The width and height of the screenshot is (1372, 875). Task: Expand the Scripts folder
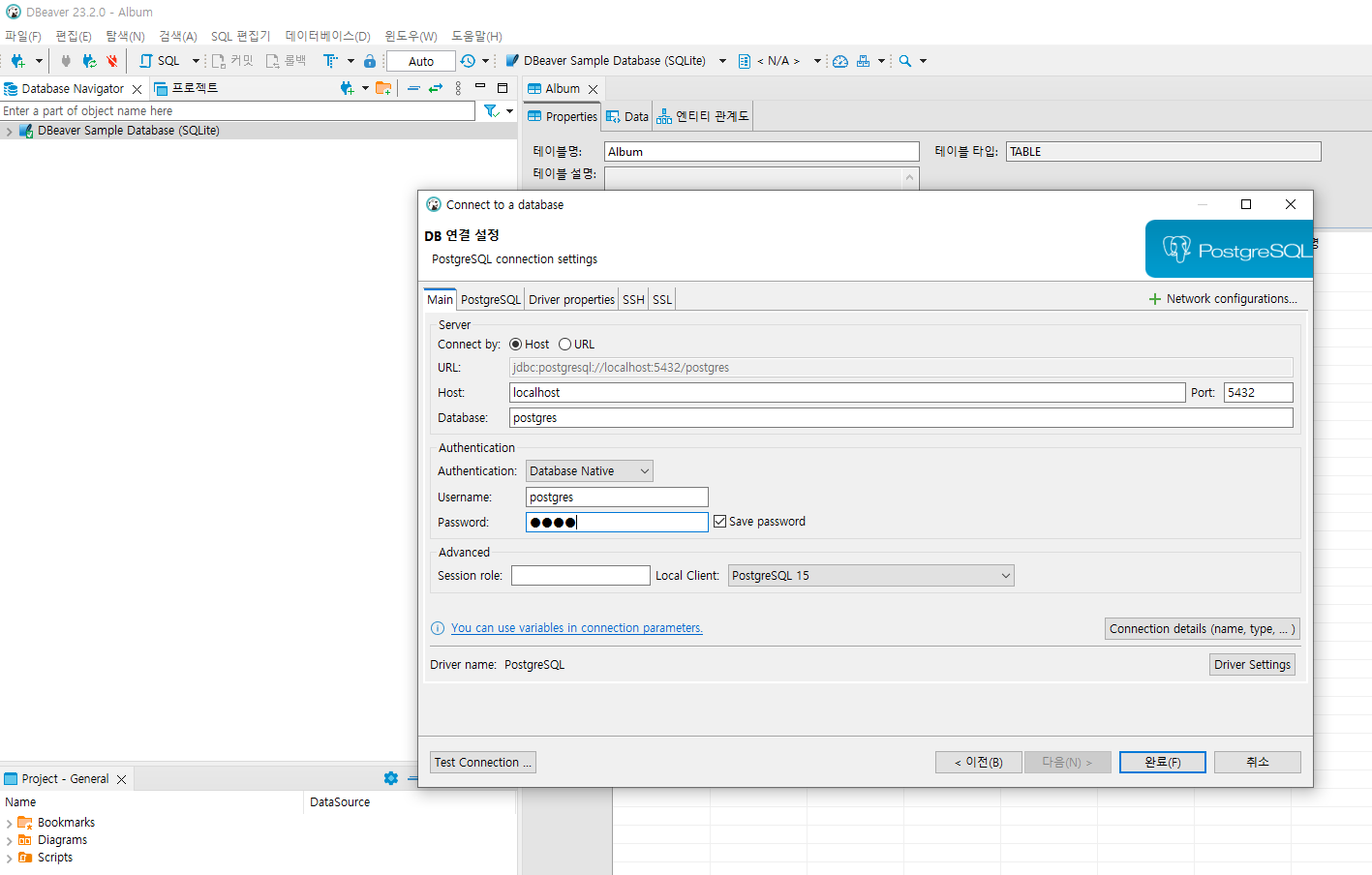(10, 859)
